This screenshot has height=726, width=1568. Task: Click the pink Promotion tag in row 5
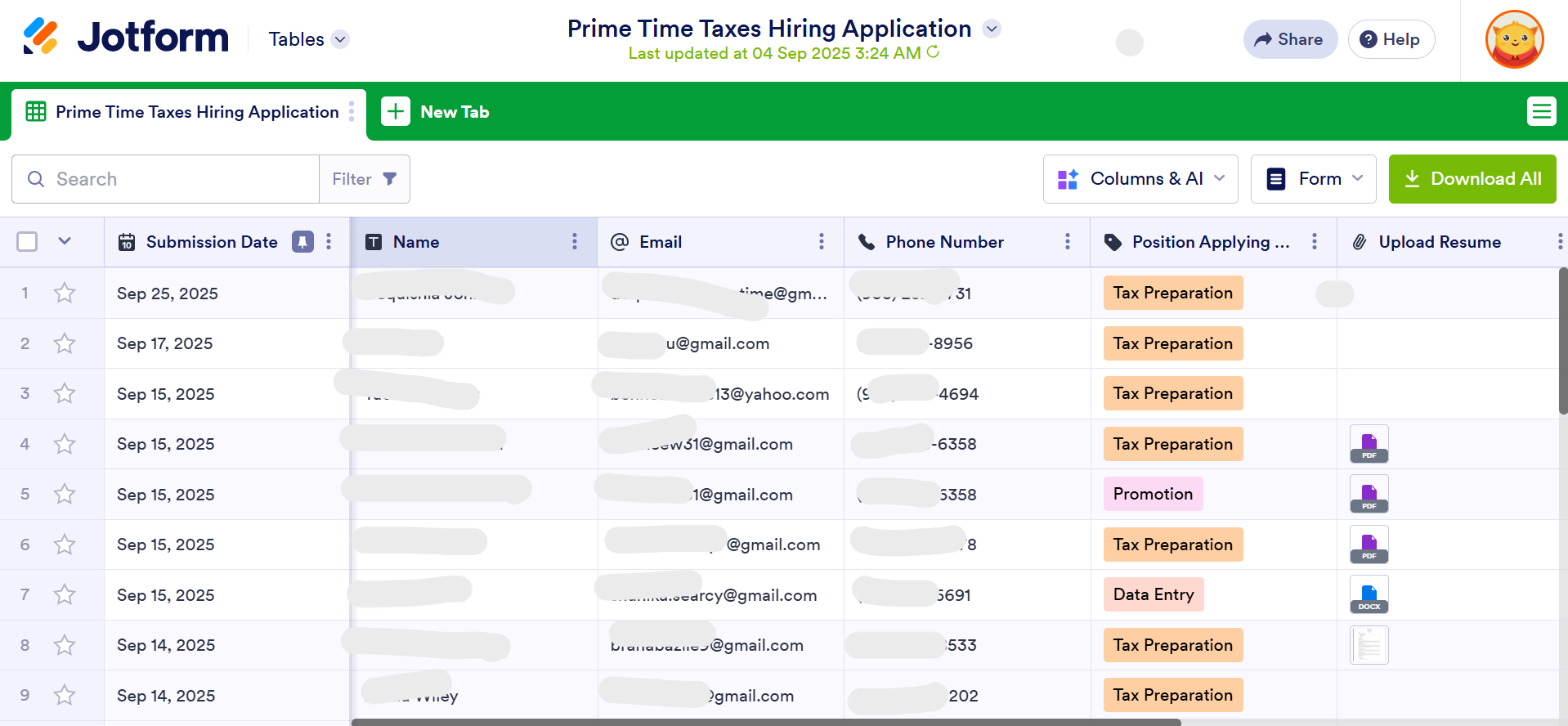[x=1153, y=495]
